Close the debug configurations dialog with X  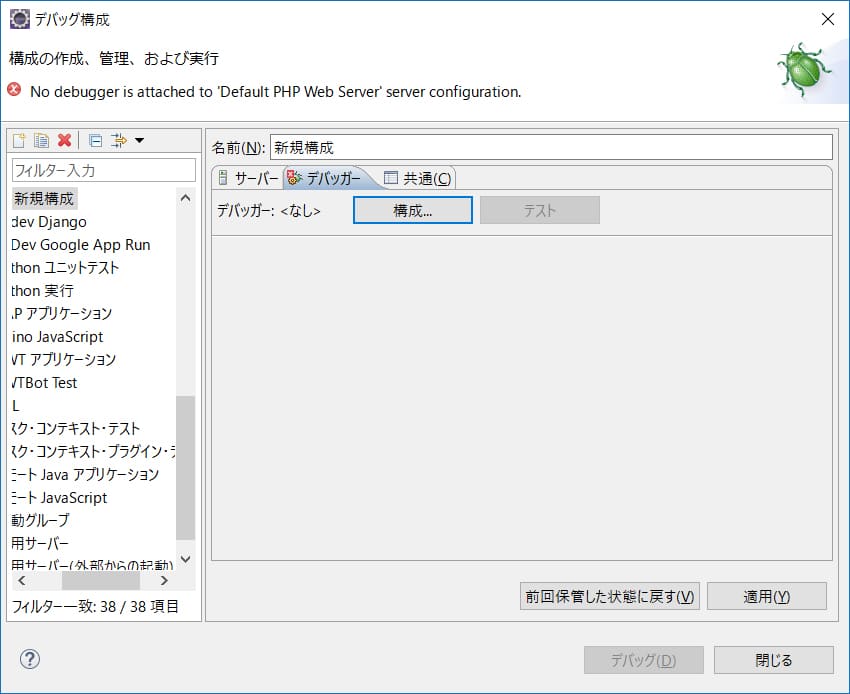[827, 19]
